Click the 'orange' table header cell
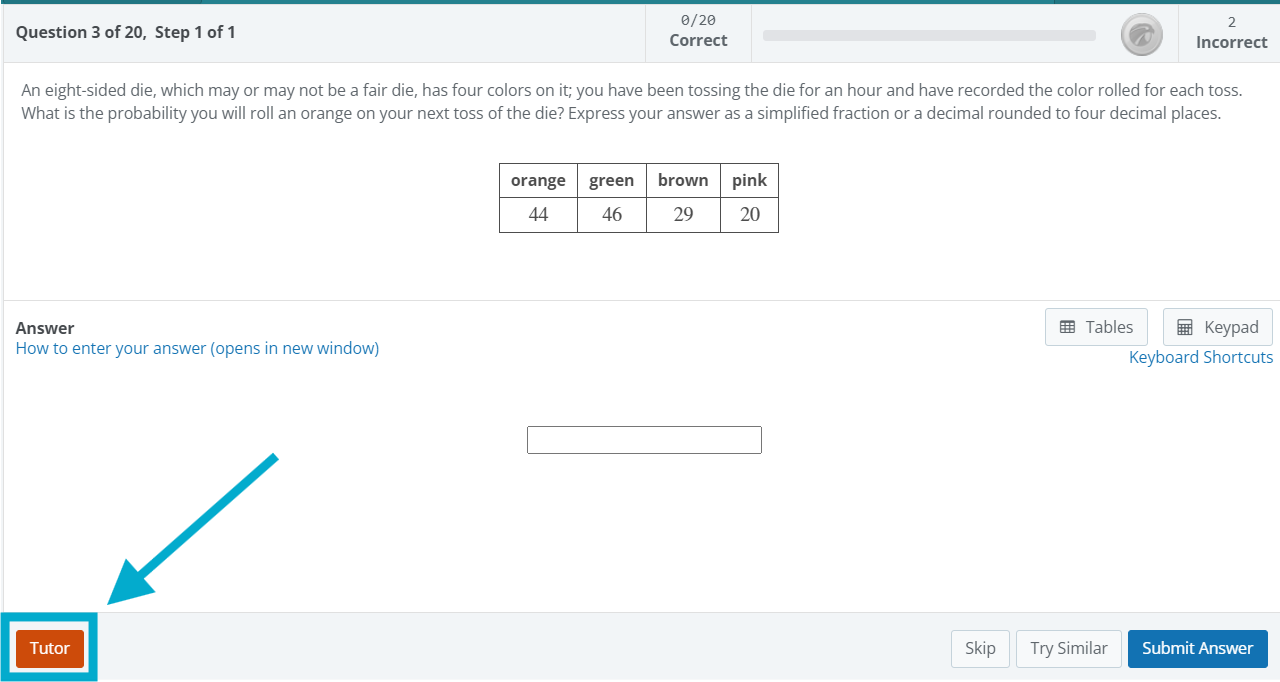1280x682 pixels. [x=538, y=180]
